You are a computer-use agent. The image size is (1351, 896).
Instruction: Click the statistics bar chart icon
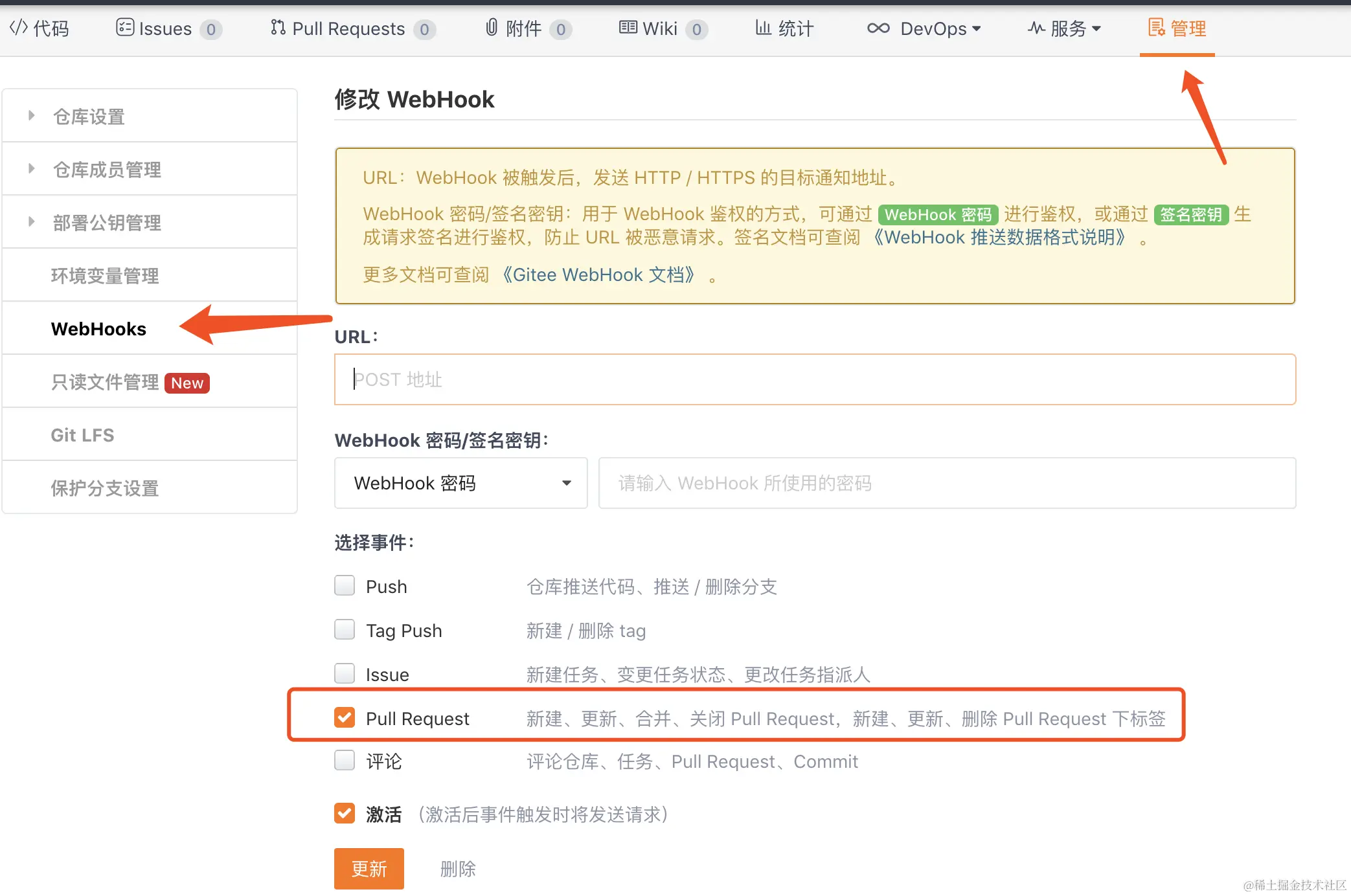tap(763, 28)
